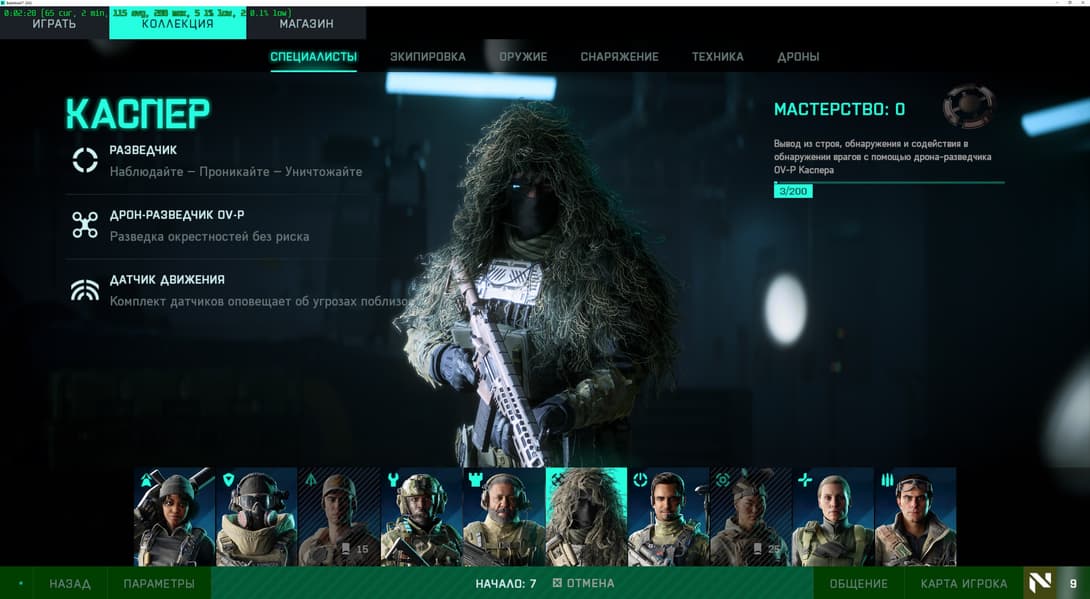Click the player level 9 badge

point(1073,583)
